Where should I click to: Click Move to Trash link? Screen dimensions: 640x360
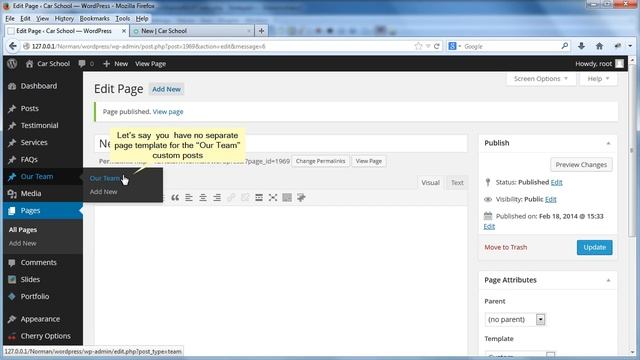[506, 247]
